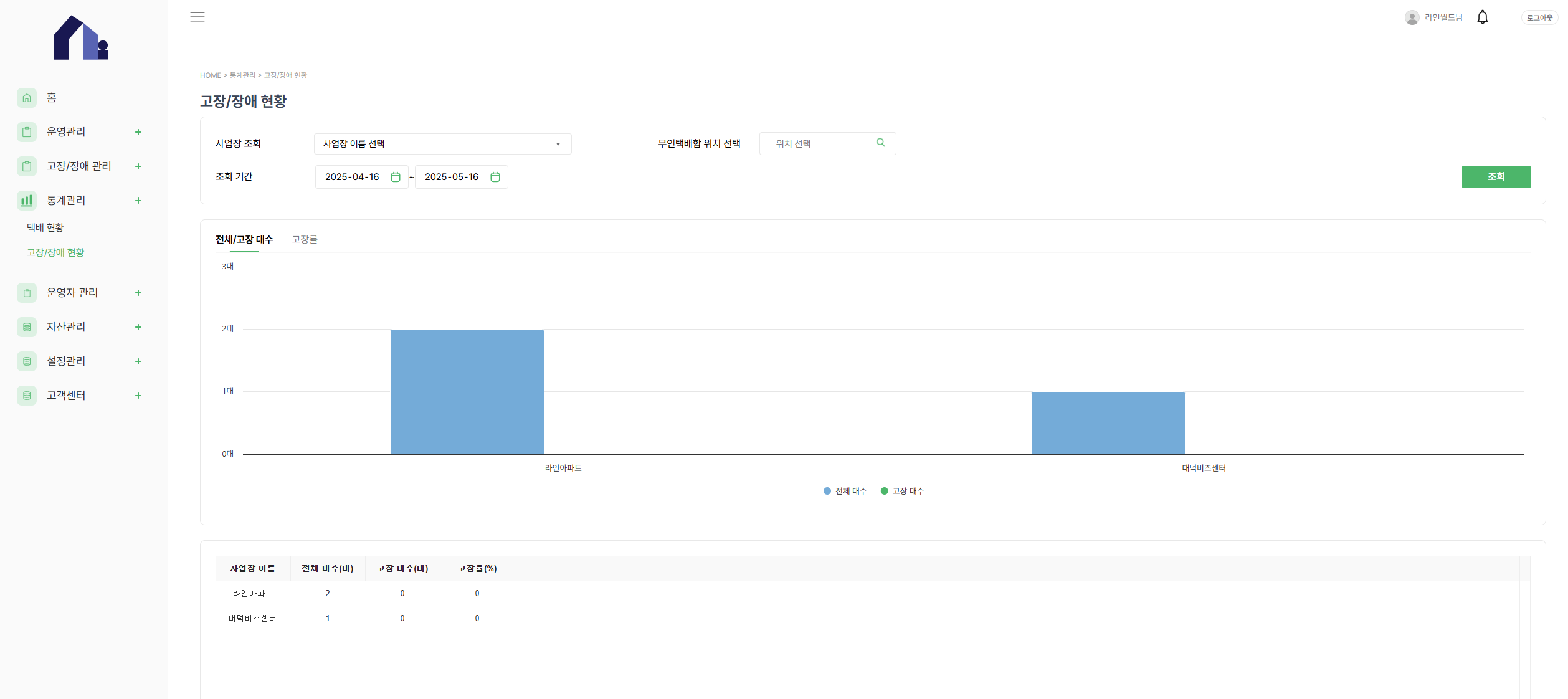Open the notification bell

pos(1482,17)
